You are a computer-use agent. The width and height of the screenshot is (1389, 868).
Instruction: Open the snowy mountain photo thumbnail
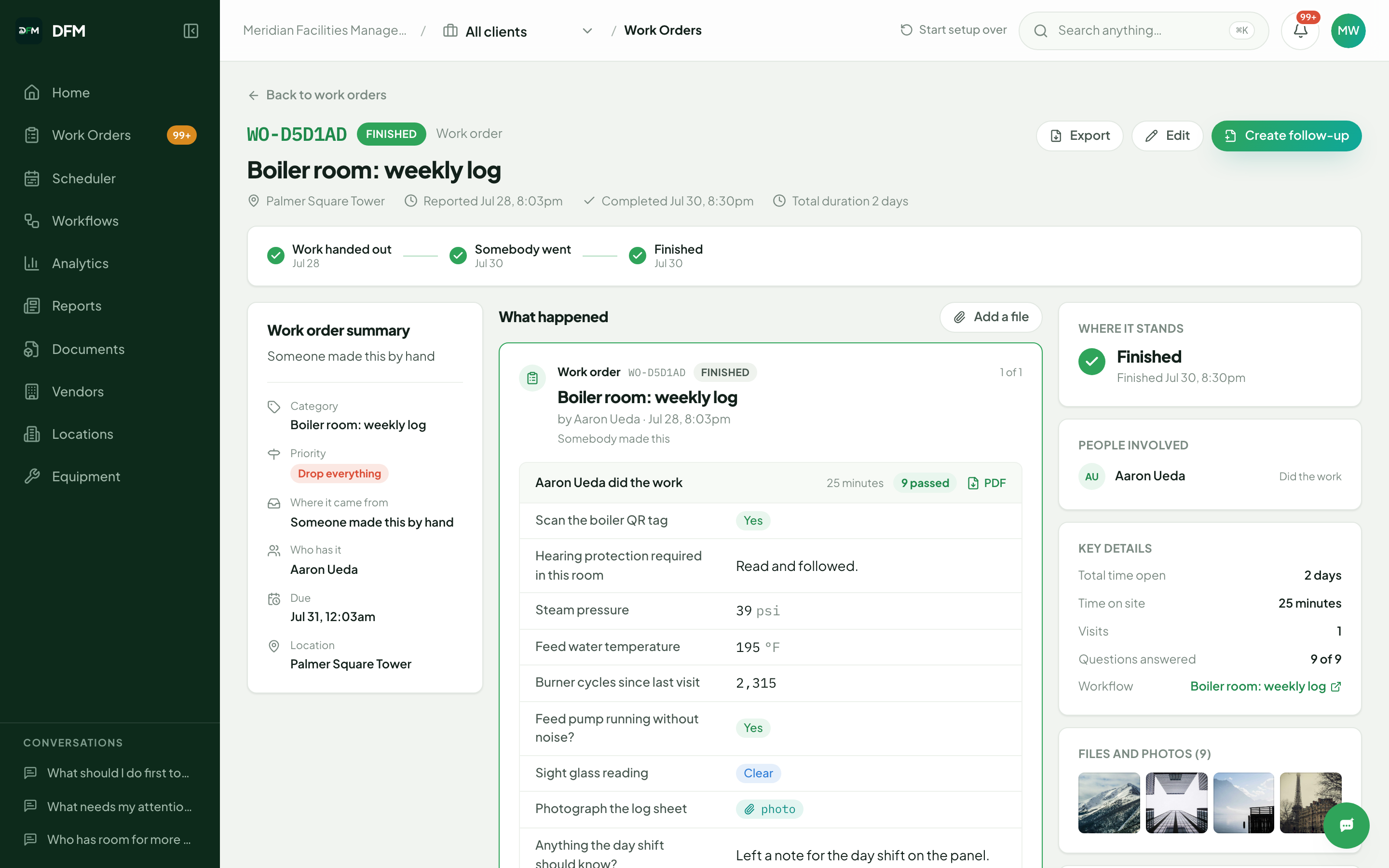[x=1109, y=802]
